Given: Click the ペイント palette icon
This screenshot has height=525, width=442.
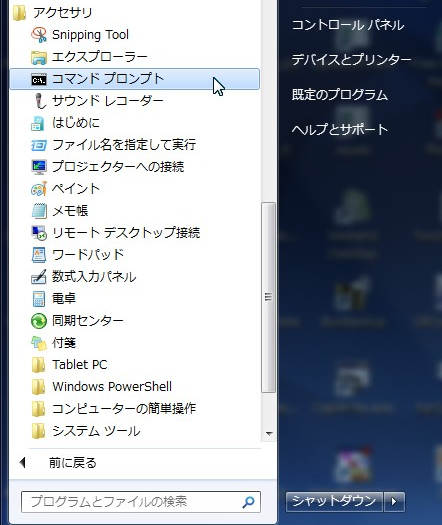Looking at the screenshot, I should pyautogui.click(x=39, y=189).
